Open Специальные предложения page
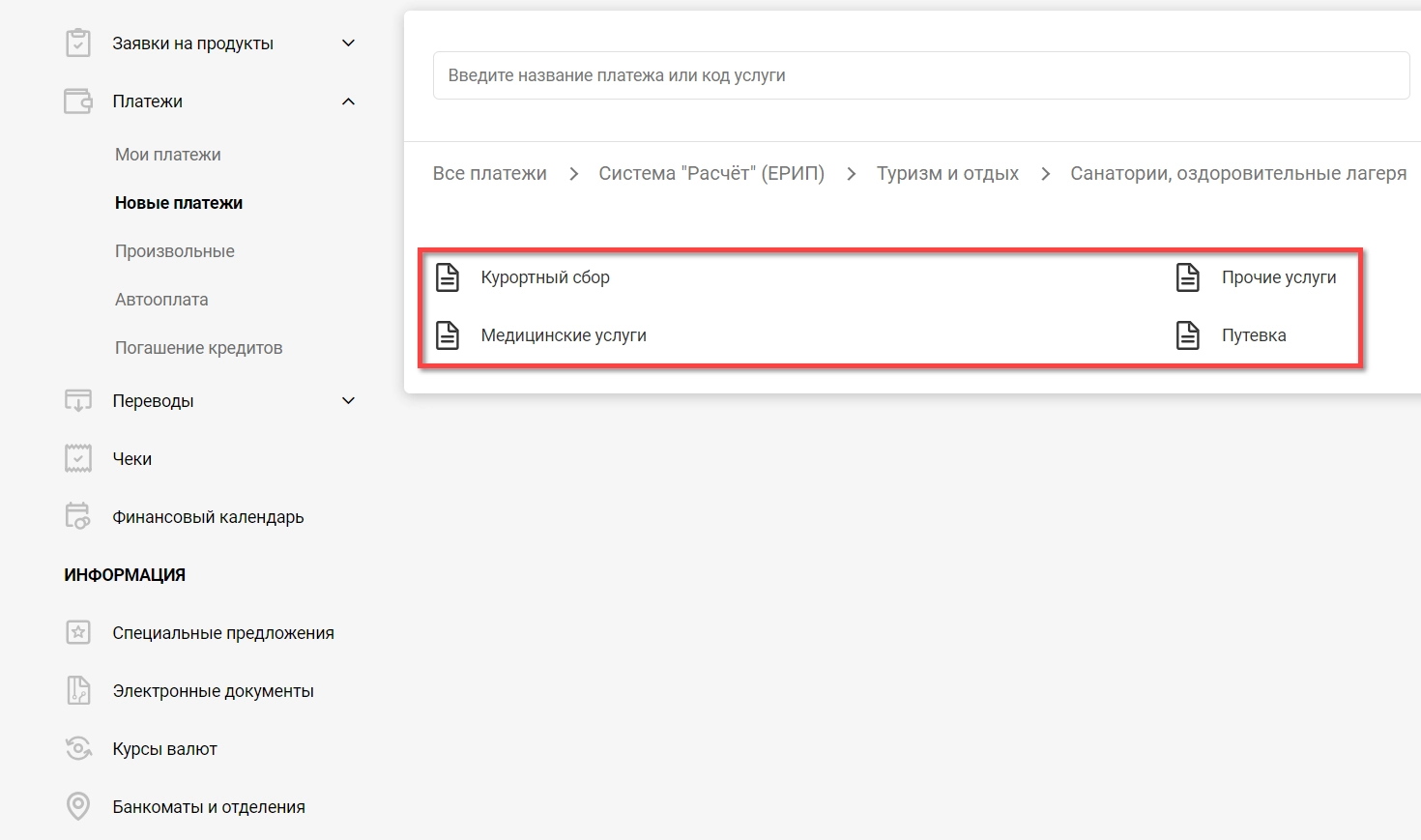 coord(223,633)
